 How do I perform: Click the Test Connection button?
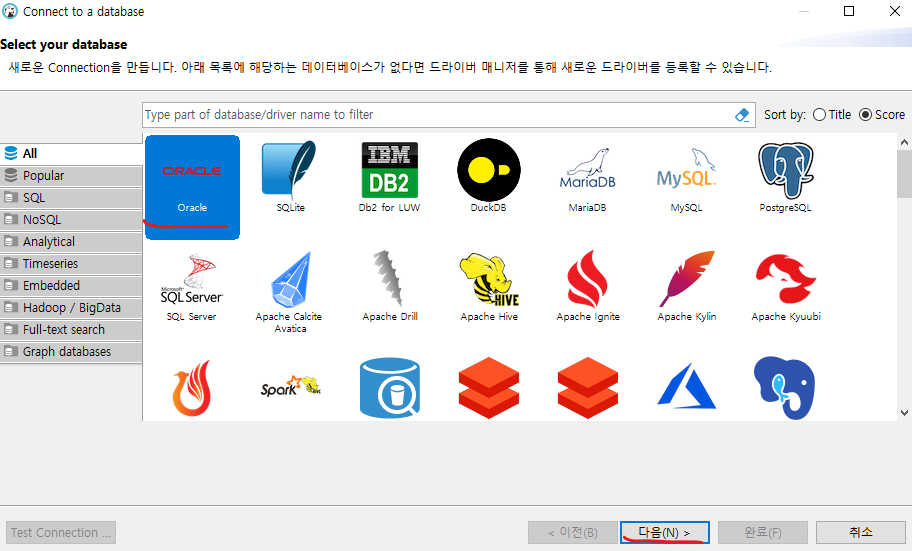pyautogui.click(x=61, y=532)
